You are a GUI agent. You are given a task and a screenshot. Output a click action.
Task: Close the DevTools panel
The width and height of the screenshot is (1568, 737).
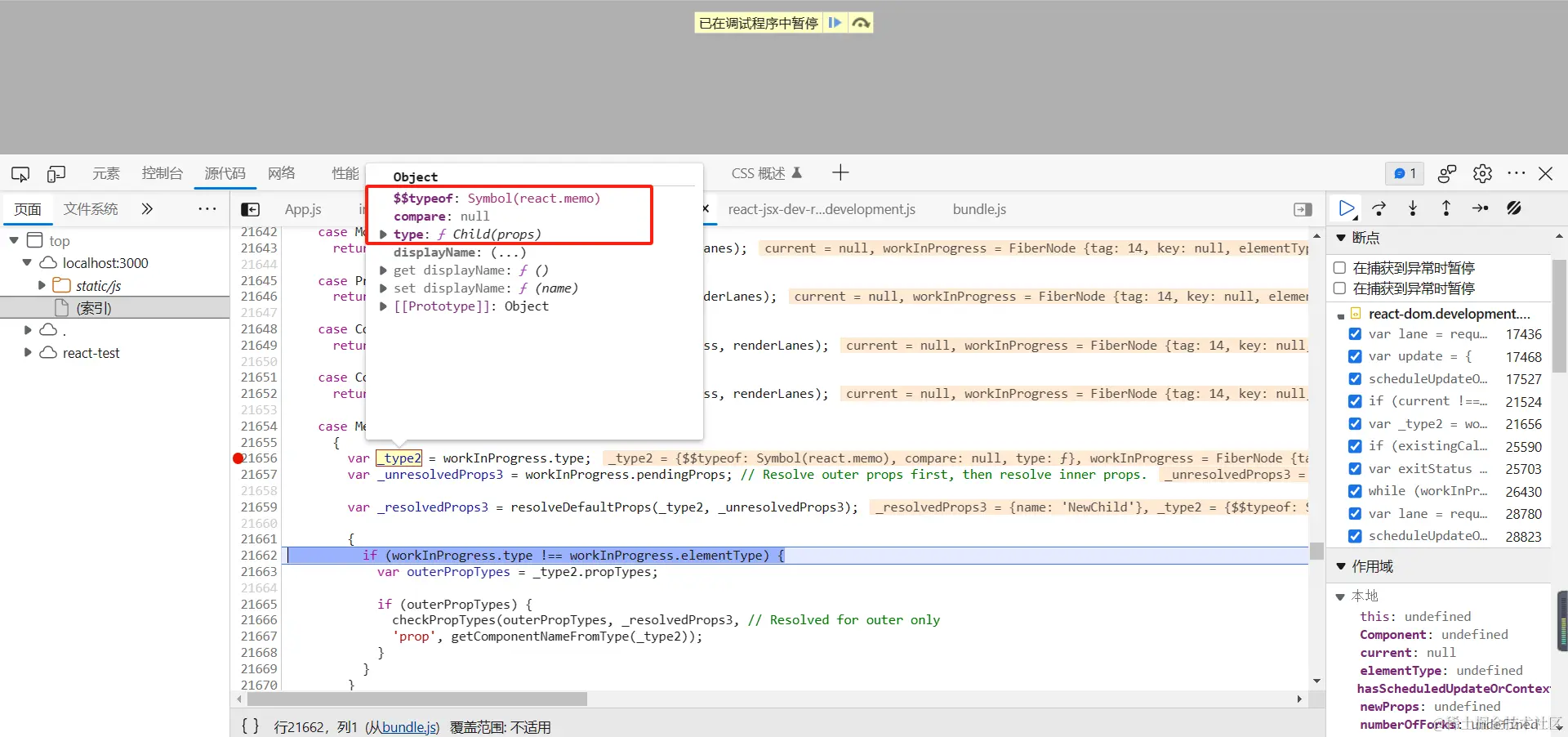coord(1546,173)
